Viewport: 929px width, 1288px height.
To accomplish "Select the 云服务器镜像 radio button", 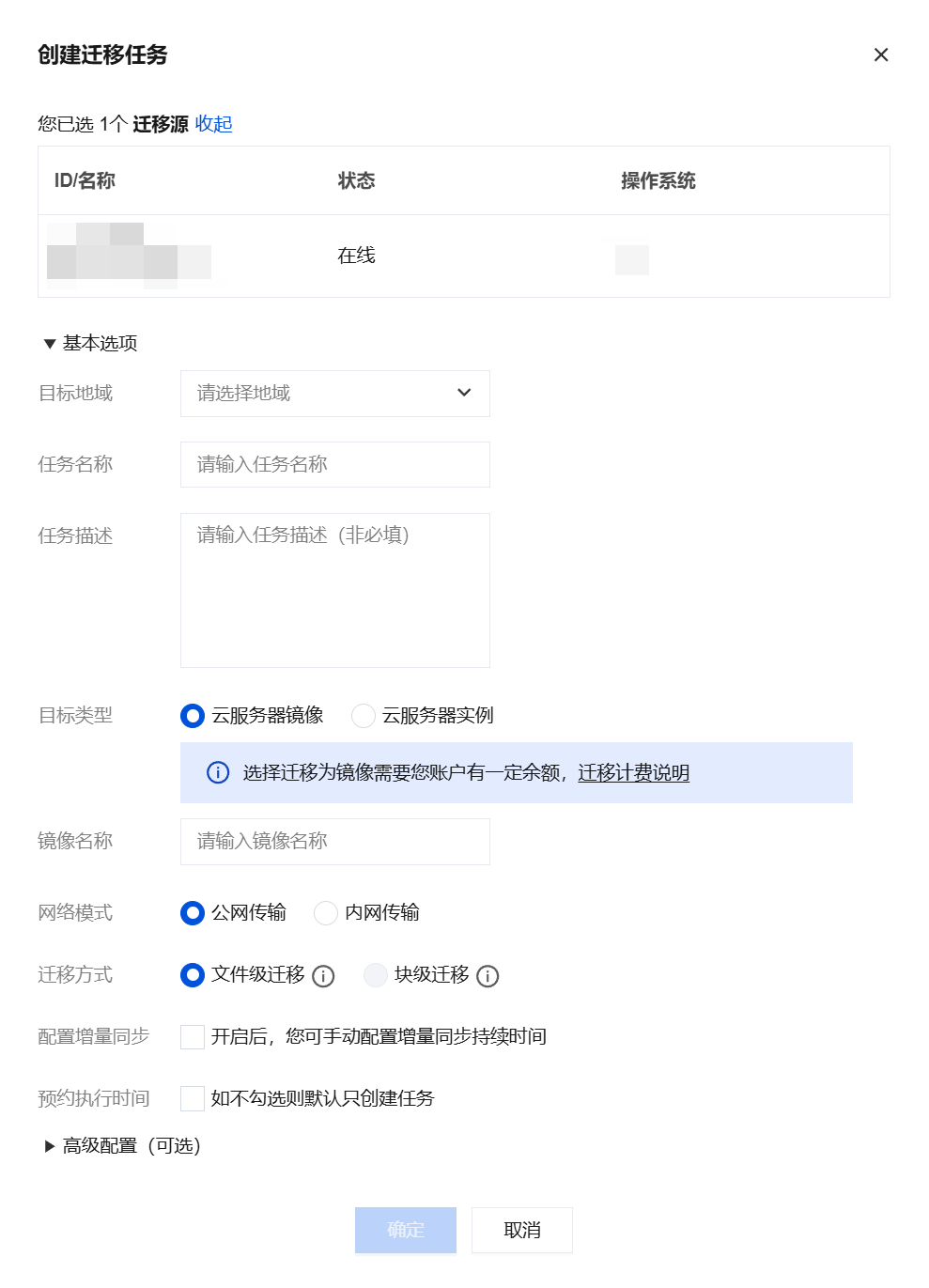I will click(193, 716).
